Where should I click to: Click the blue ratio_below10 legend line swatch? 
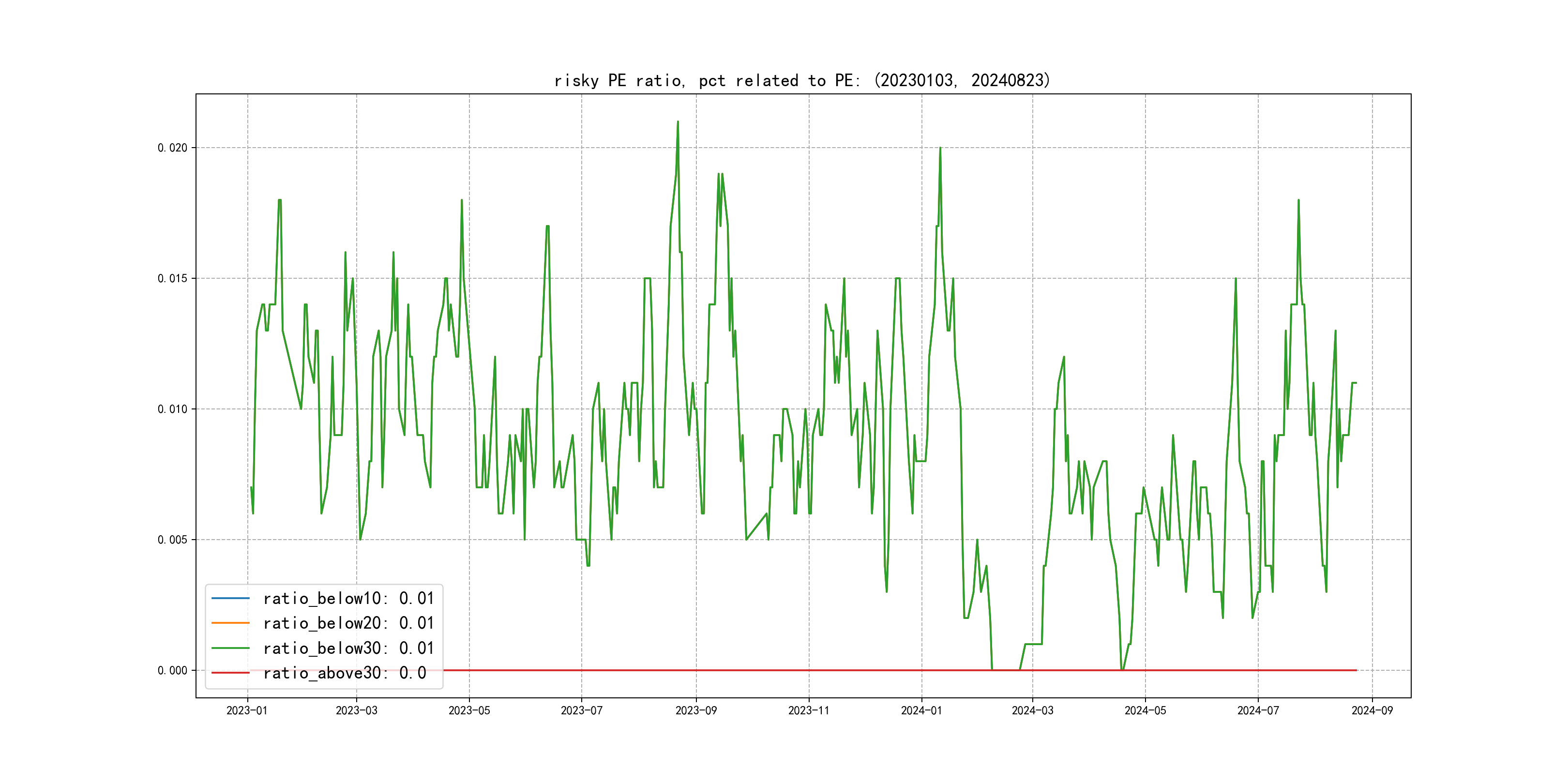230,598
